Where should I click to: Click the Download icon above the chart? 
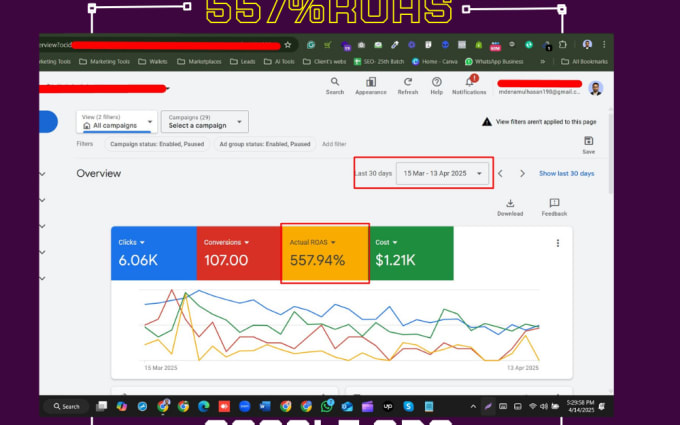(x=510, y=203)
